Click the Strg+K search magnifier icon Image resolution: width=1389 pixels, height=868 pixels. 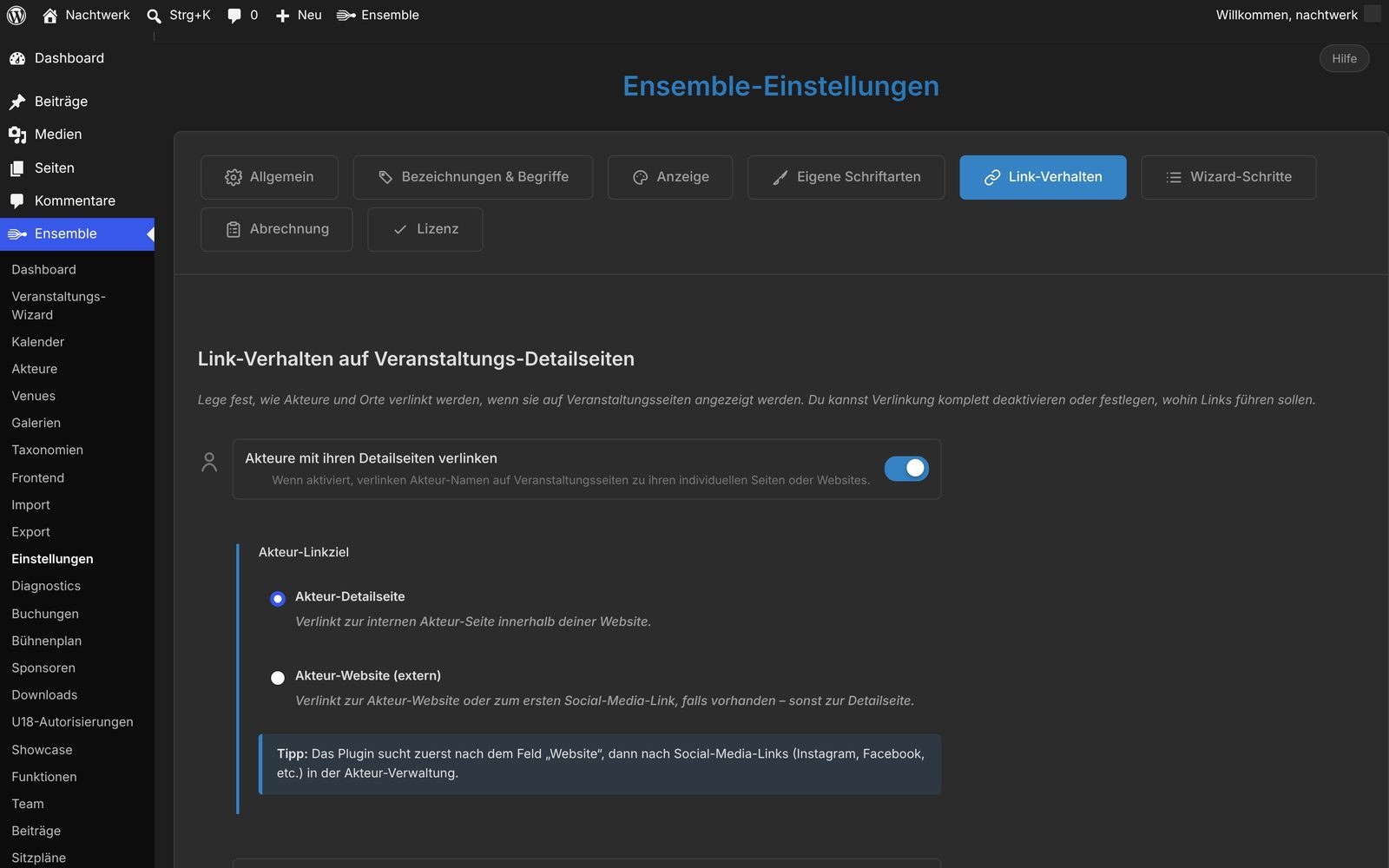(154, 16)
